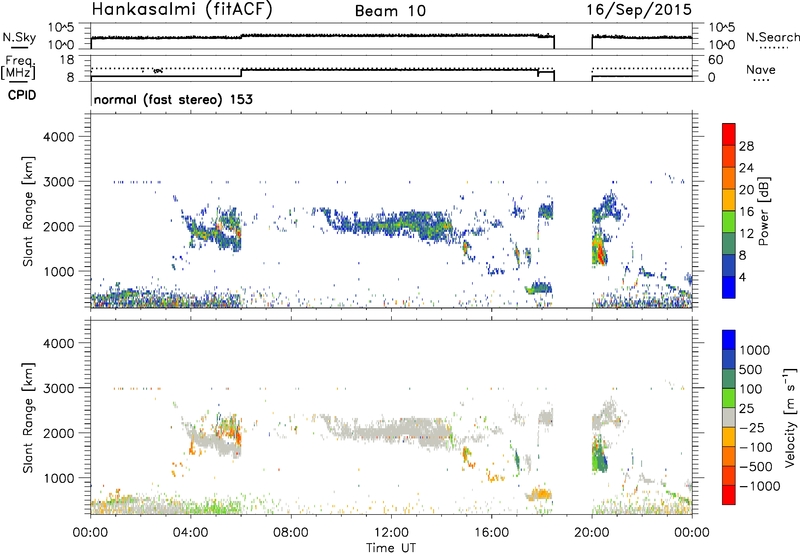Click the '4000' label on power panel axis
The image size is (800, 554).
click(58, 137)
